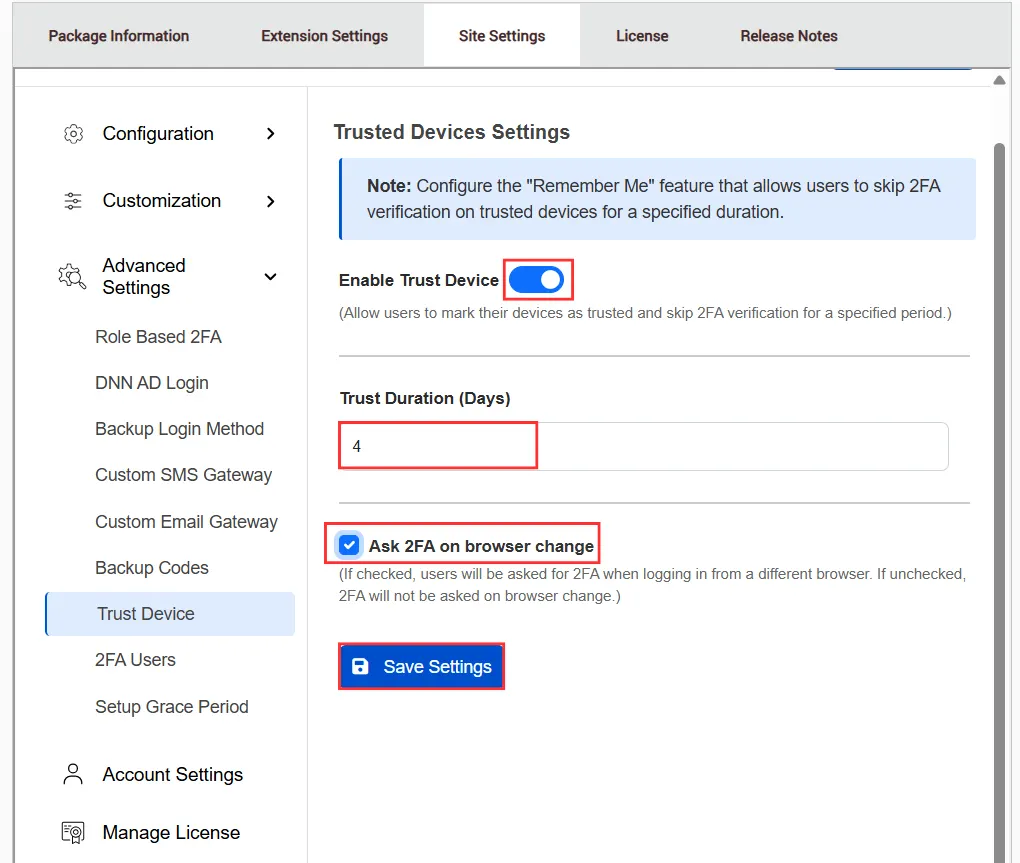The height and width of the screenshot is (863, 1020).
Task: Click the Customization sliders icon
Action: click(x=73, y=201)
